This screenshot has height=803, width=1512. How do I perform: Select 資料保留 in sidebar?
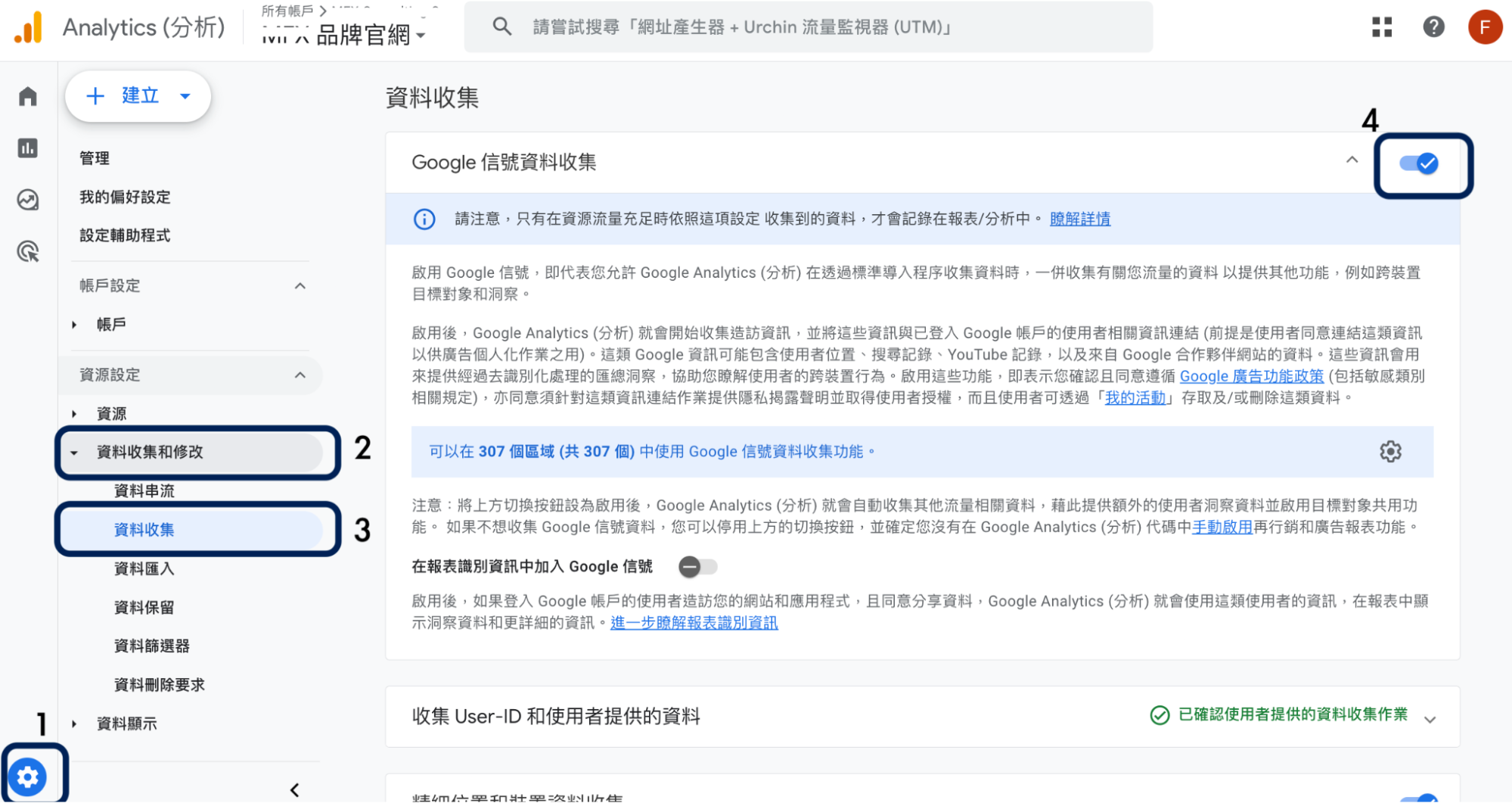[x=144, y=607]
